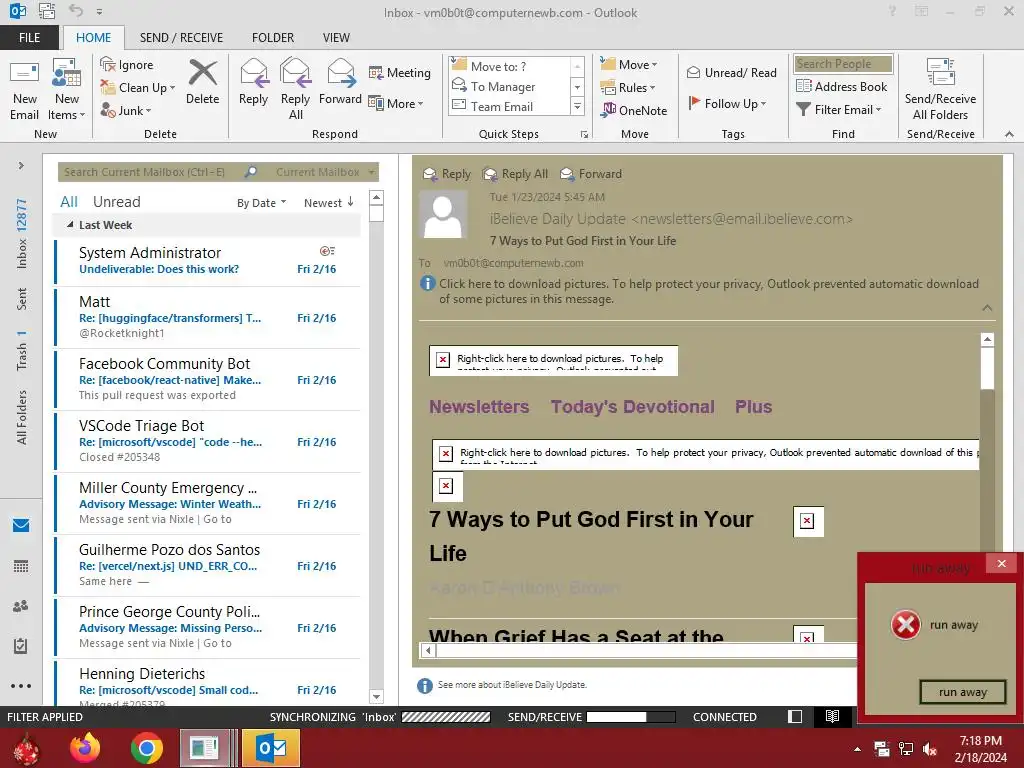
Task: Open the Tasks view icon
Action: [x=21, y=646]
